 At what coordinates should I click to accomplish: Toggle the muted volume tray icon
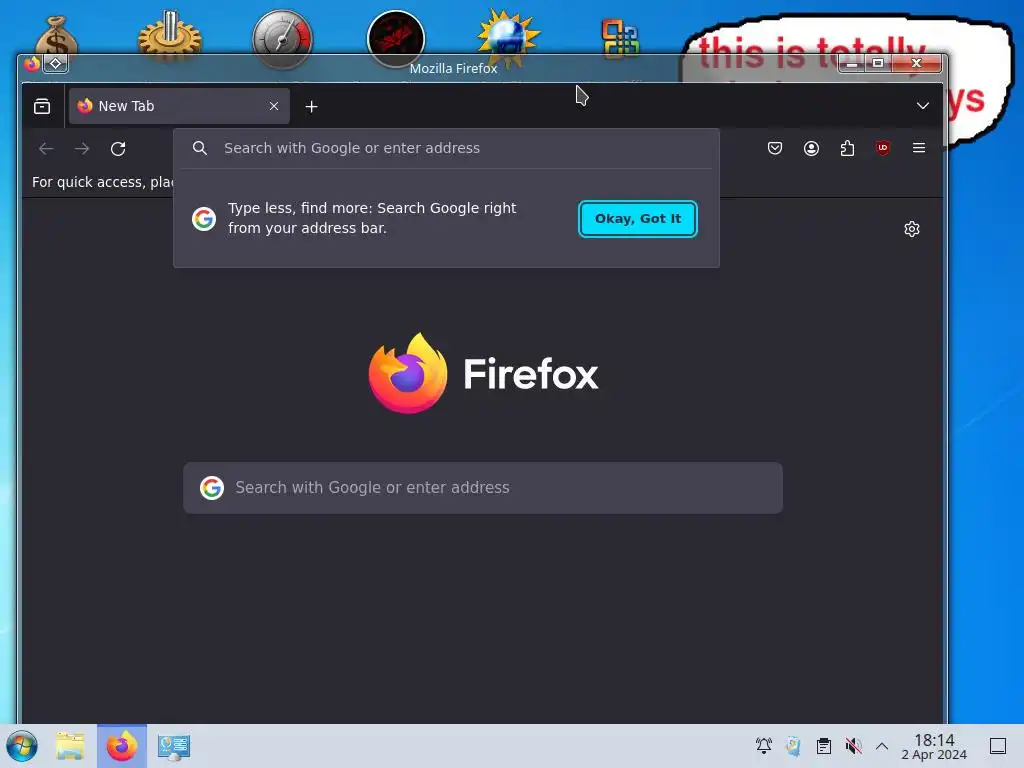coord(853,746)
